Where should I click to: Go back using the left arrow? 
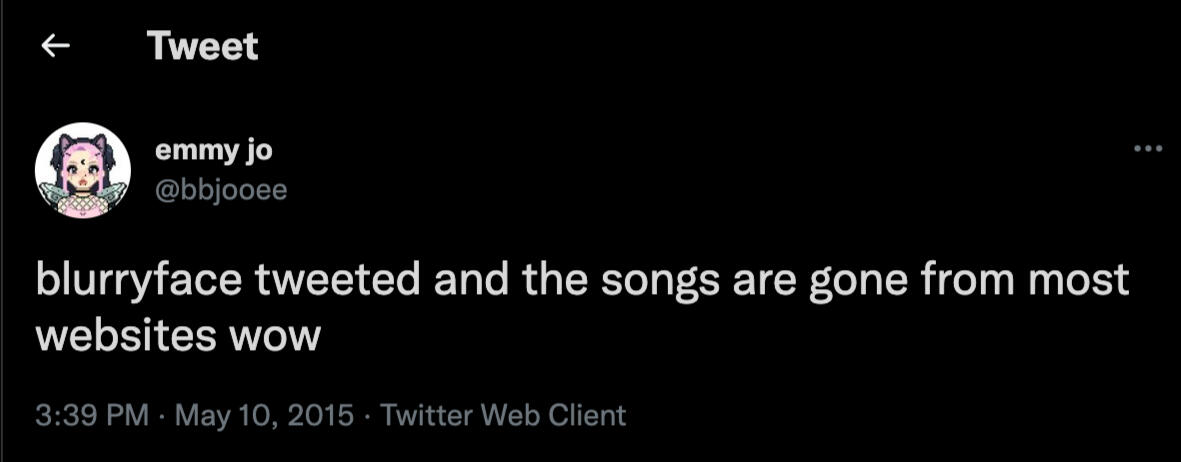click(53, 46)
